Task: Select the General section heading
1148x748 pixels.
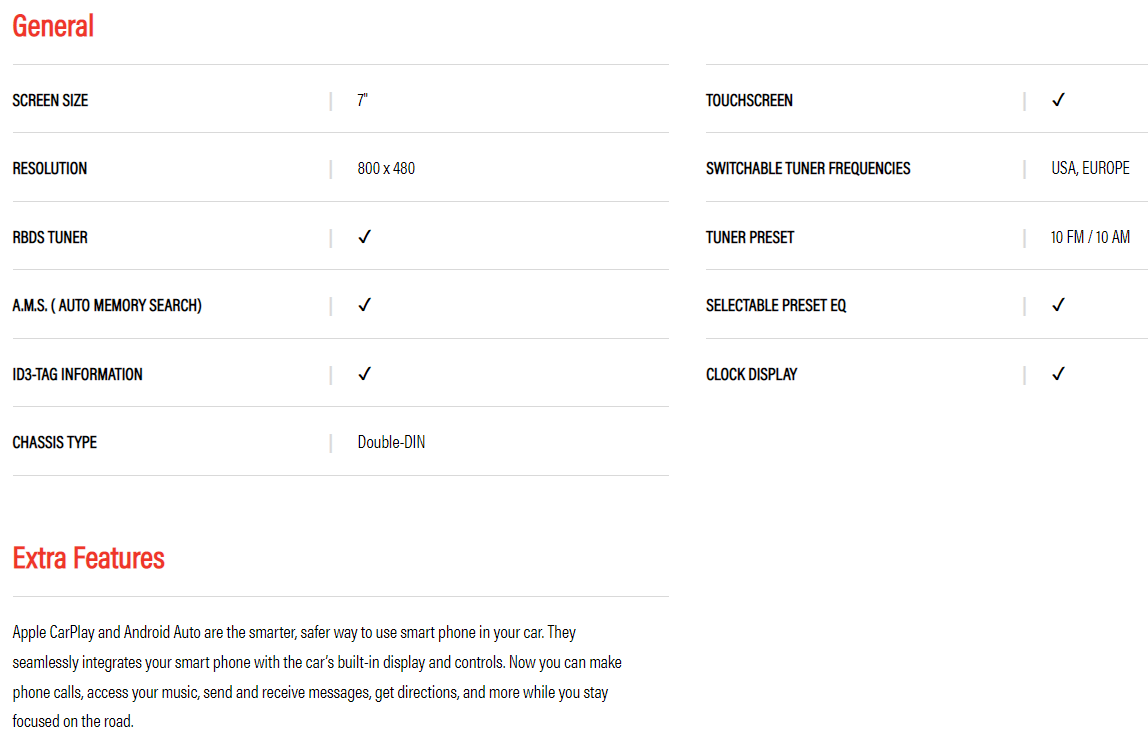Action: 53,26
